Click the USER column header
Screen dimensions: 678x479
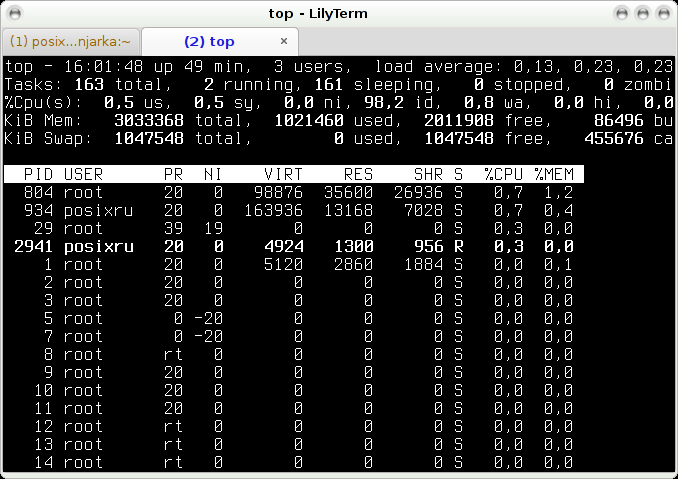point(83,174)
